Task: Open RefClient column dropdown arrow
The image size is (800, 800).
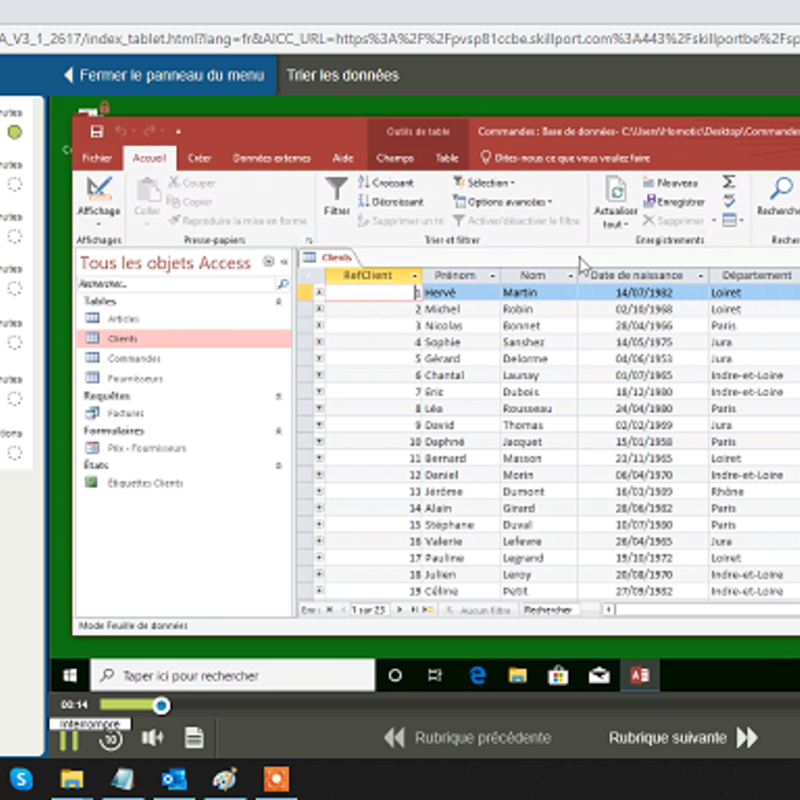Action: (415, 276)
